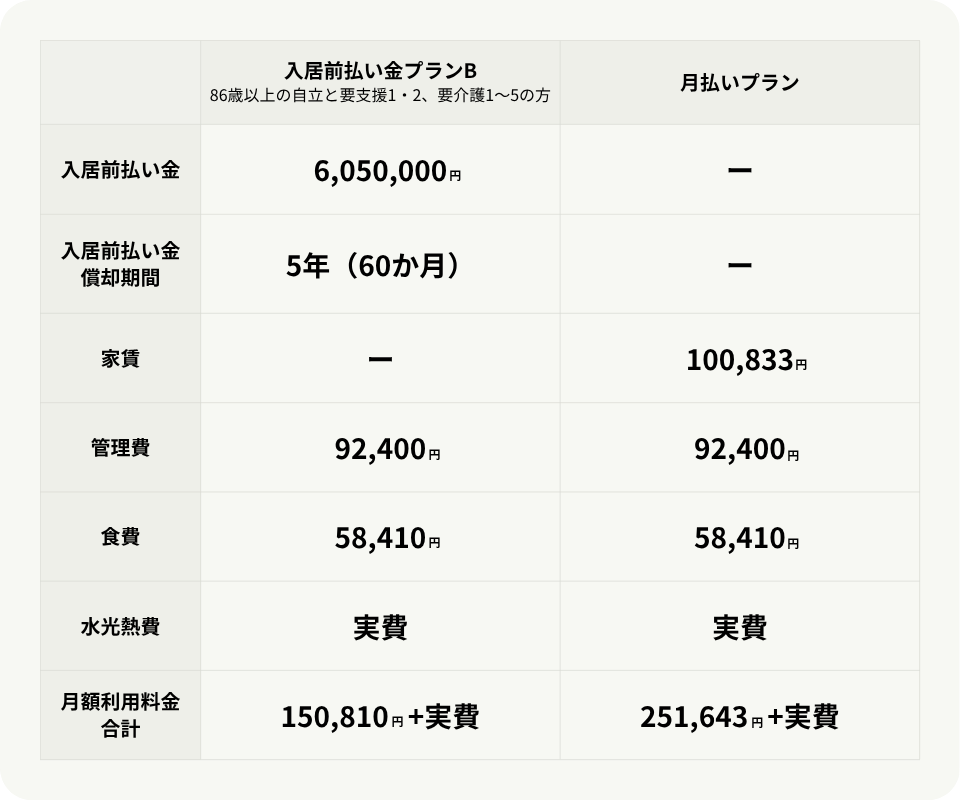This screenshot has width=960, height=800.
Task: Select the 家賃 row label
Action: pos(120,358)
